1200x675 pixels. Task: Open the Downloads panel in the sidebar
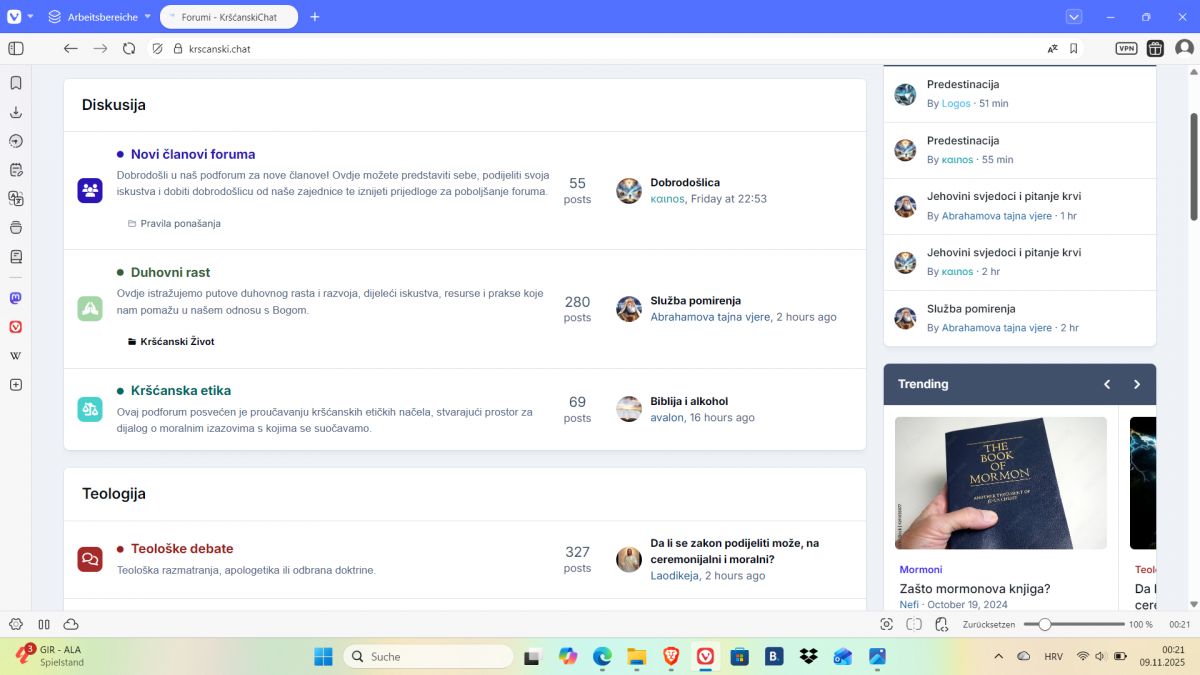tap(16, 112)
